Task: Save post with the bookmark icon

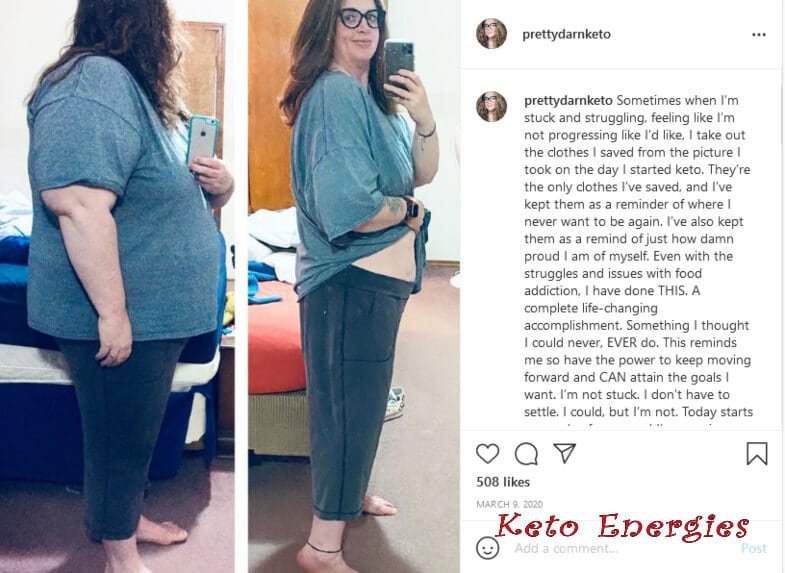Action: 756,453
